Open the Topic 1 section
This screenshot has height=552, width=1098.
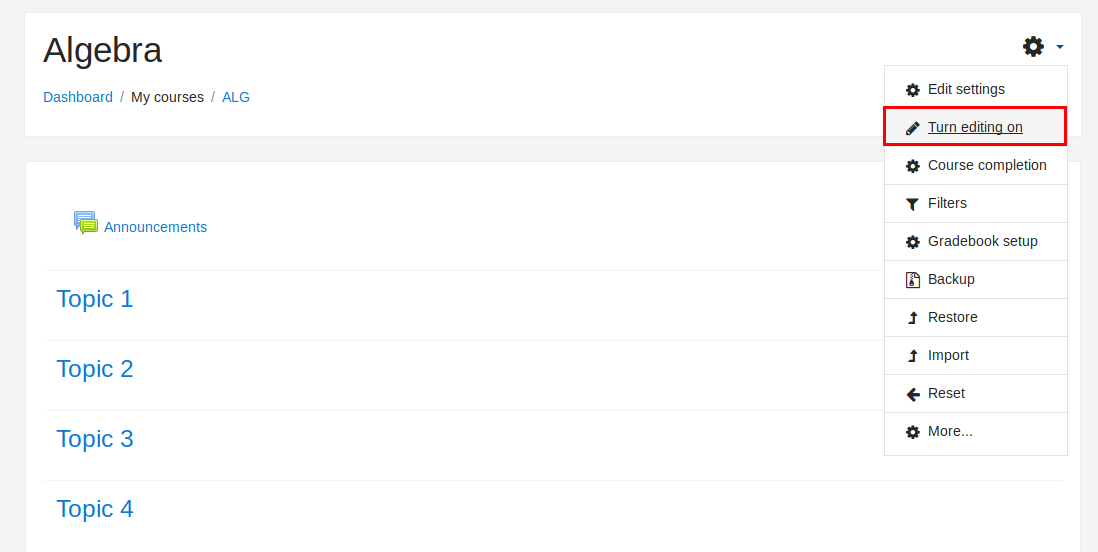[95, 299]
